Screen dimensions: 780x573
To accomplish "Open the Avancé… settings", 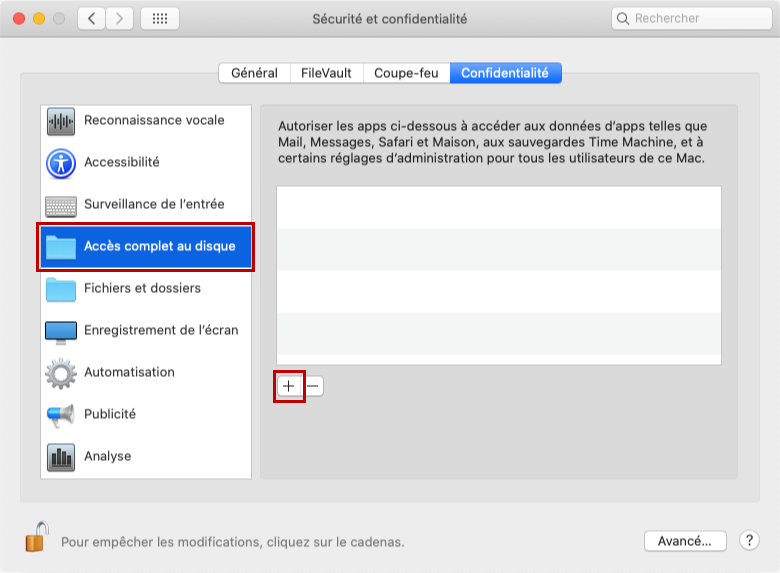I will click(685, 541).
